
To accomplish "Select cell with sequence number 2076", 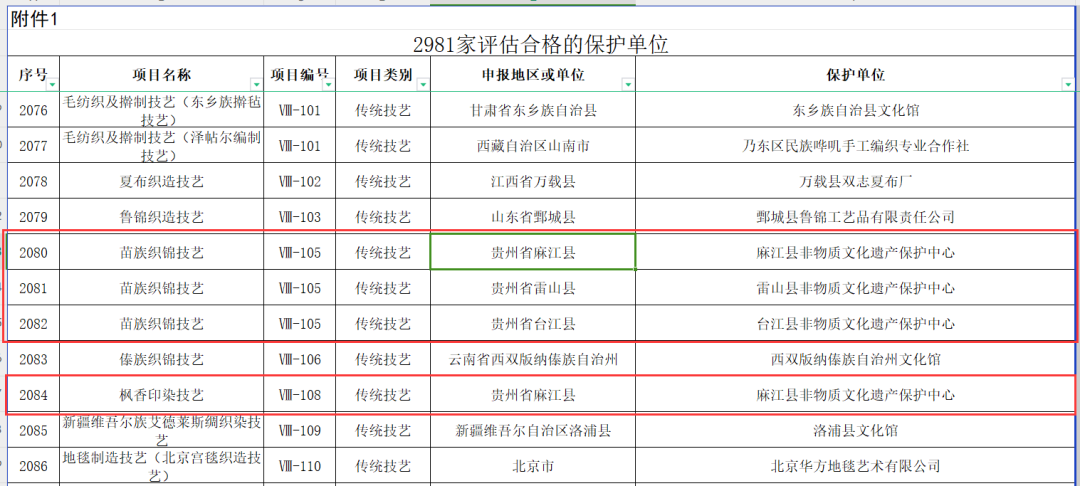I will [x=34, y=110].
